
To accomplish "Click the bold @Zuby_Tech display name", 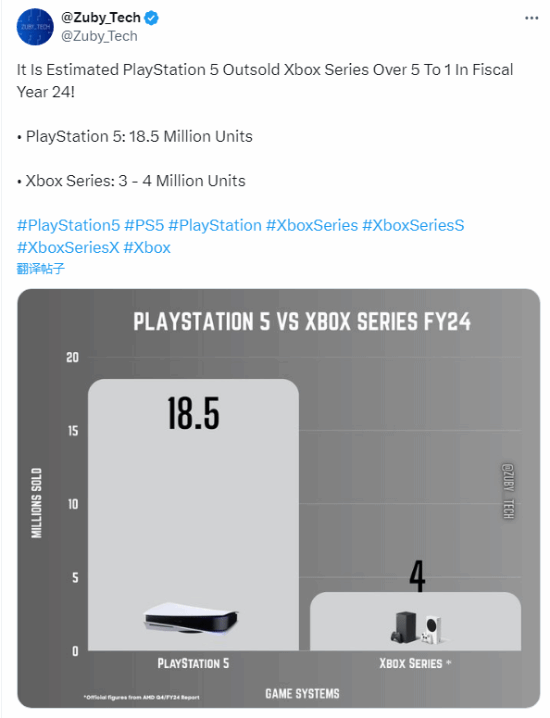I will (x=101, y=17).
